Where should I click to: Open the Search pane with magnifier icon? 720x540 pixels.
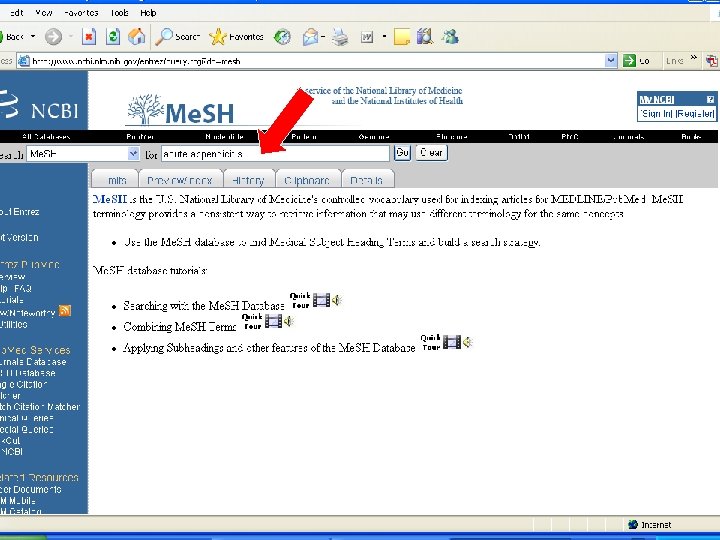(177, 37)
